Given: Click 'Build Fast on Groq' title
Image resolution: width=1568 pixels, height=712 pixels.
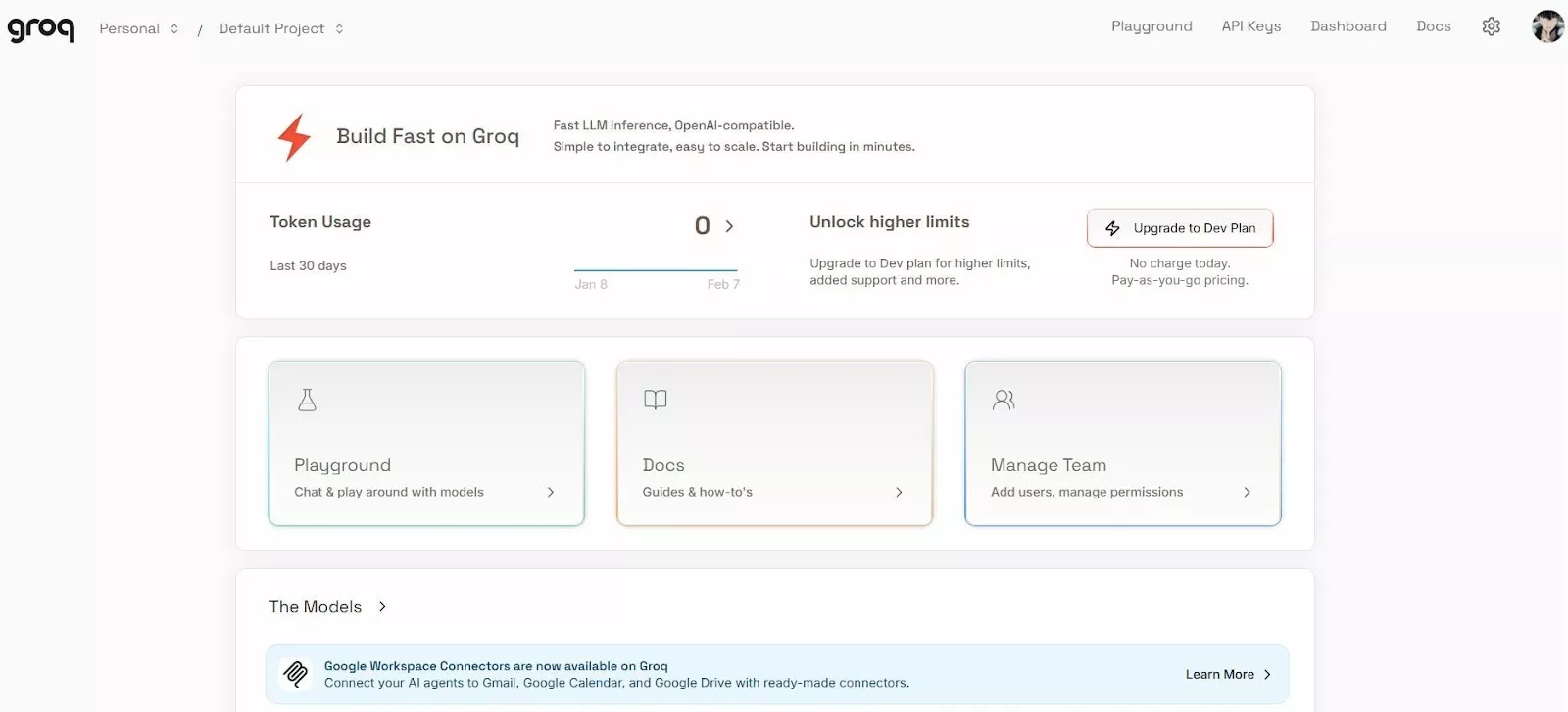Looking at the screenshot, I should [427, 136].
